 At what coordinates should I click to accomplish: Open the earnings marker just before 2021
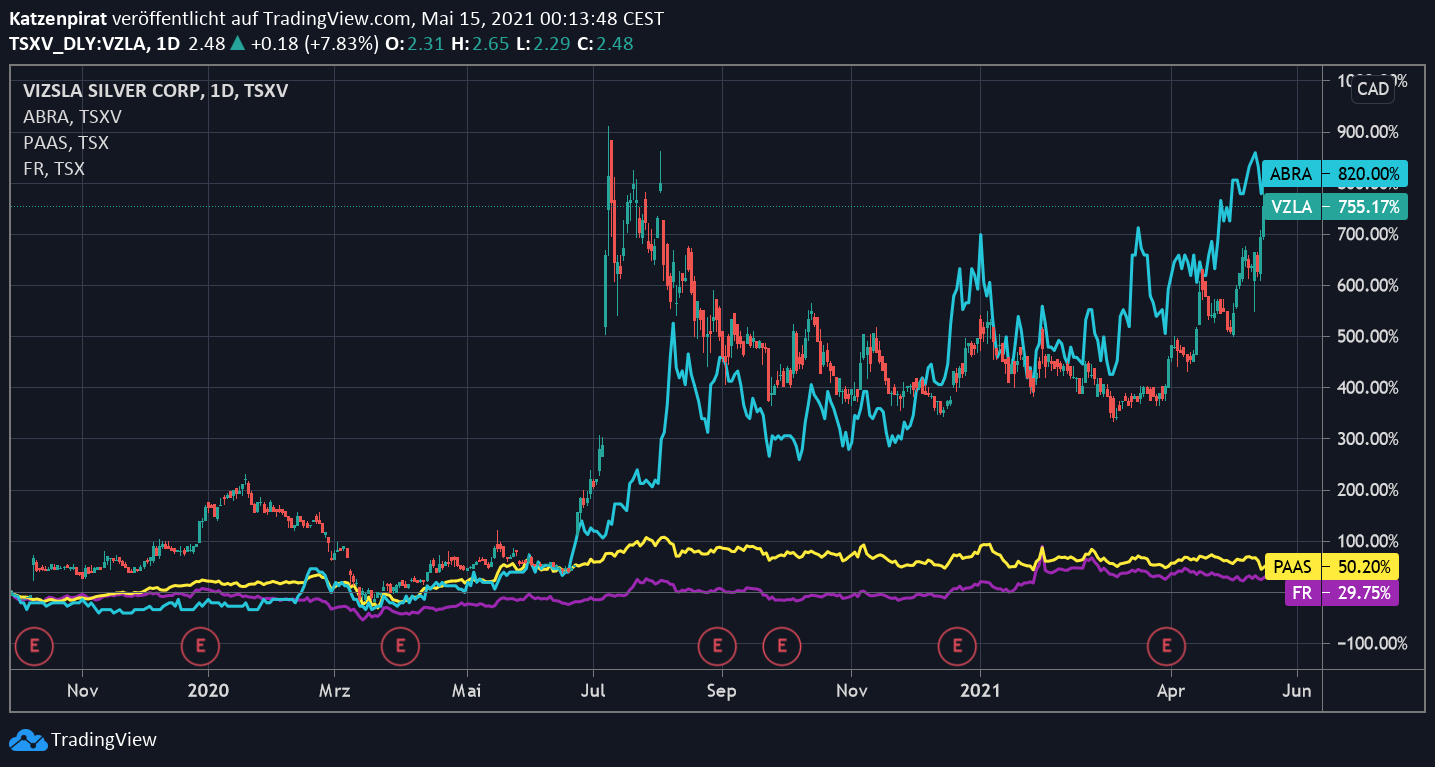(x=957, y=645)
